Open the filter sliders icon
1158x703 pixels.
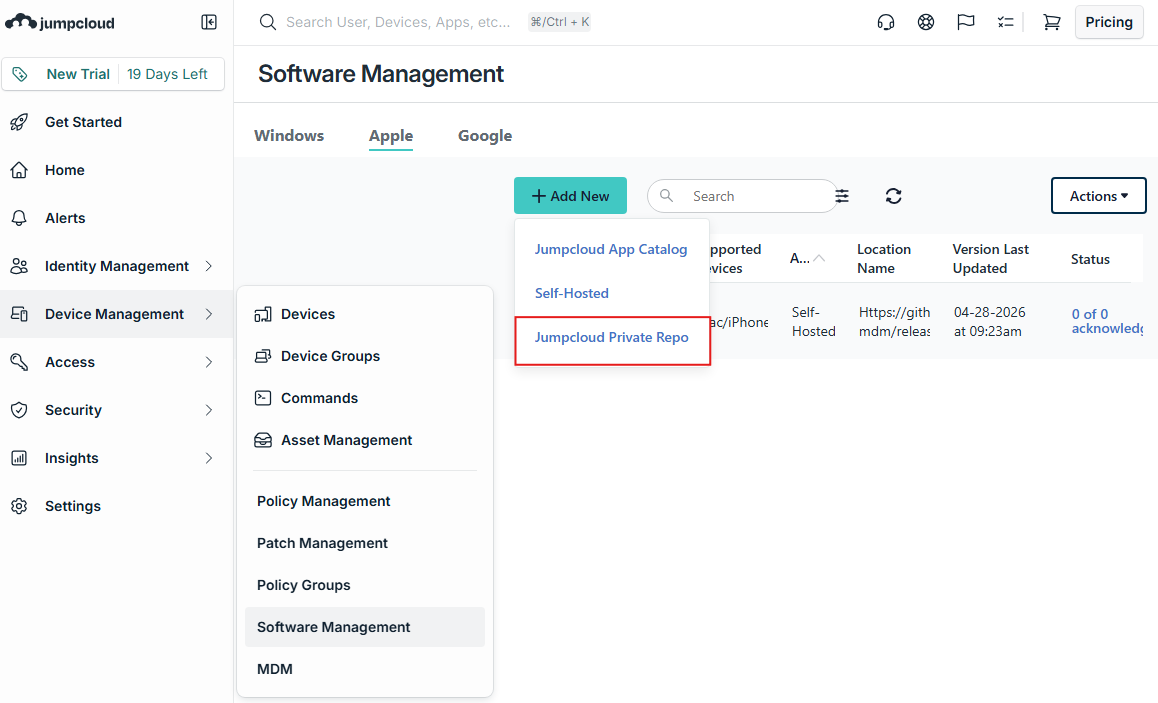pos(842,196)
